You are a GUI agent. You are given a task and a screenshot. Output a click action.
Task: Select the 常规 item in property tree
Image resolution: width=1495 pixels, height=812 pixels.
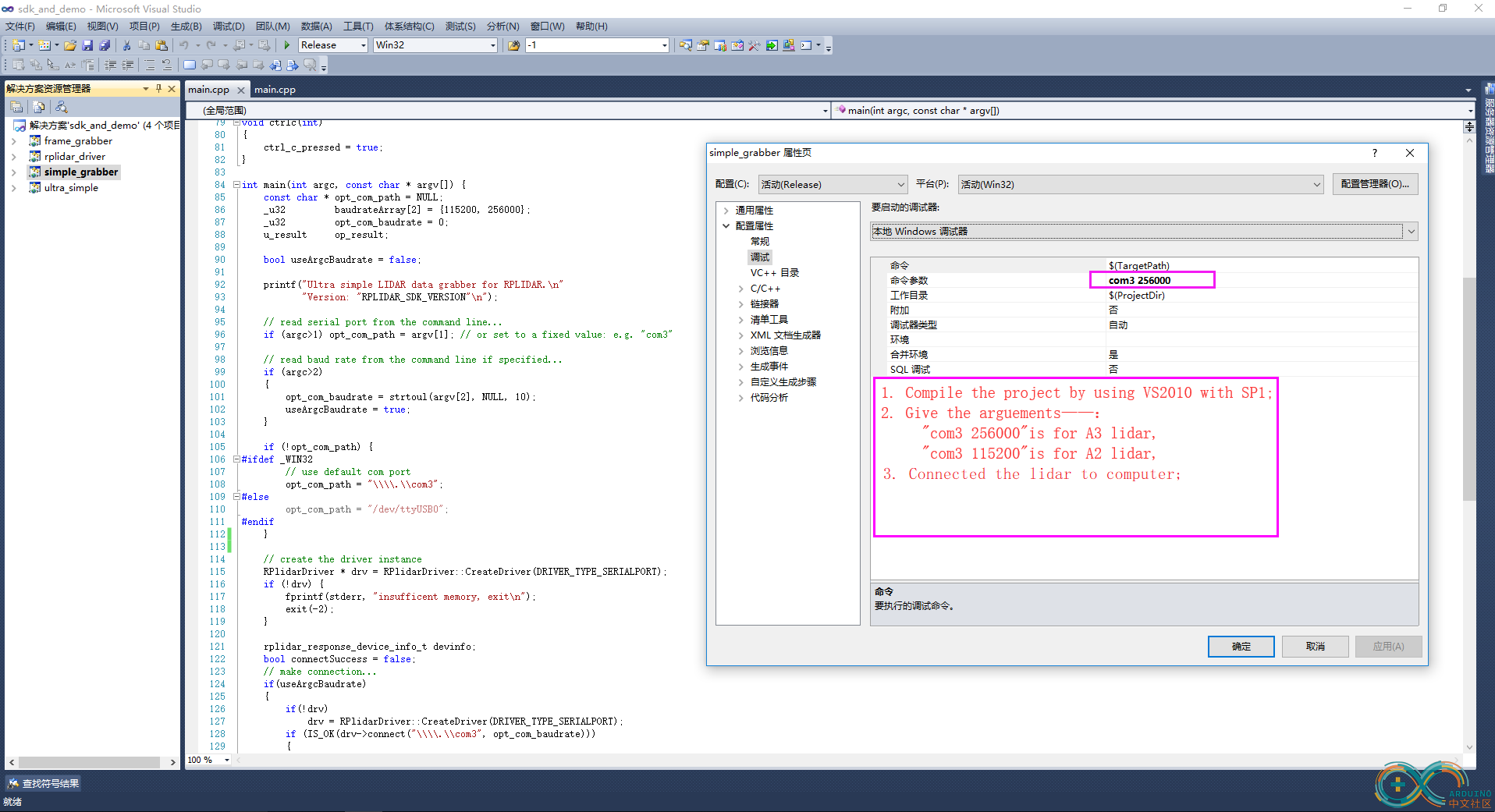point(760,242)
